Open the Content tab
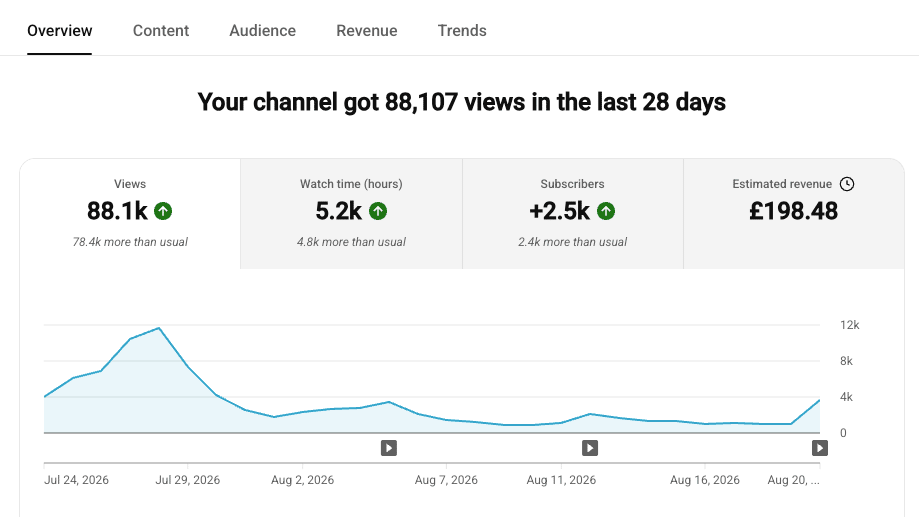 click(161, 30)
